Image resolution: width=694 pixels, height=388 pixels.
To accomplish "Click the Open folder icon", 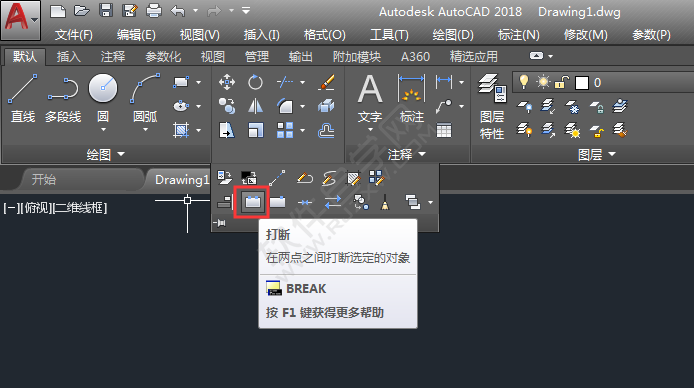I will [x=81, y=11].
